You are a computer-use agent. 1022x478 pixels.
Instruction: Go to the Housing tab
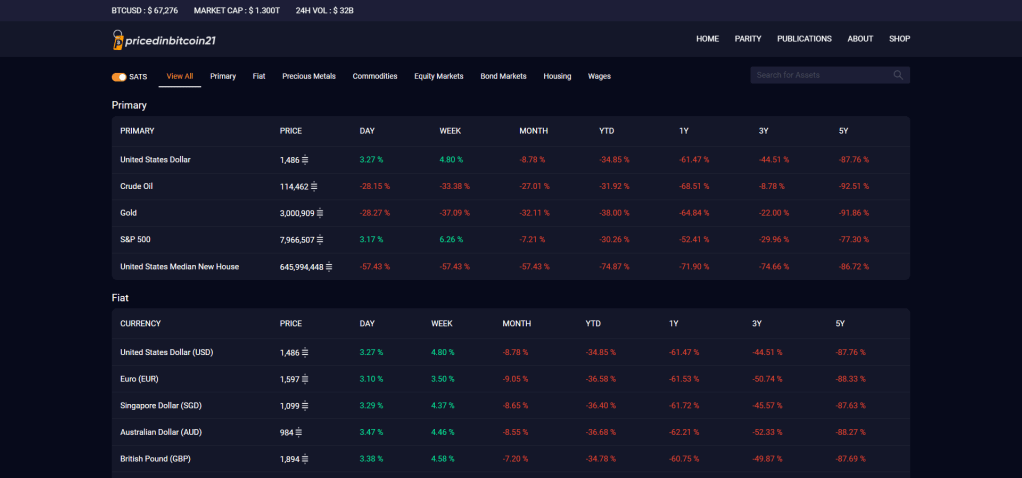[x=557, y=76]
